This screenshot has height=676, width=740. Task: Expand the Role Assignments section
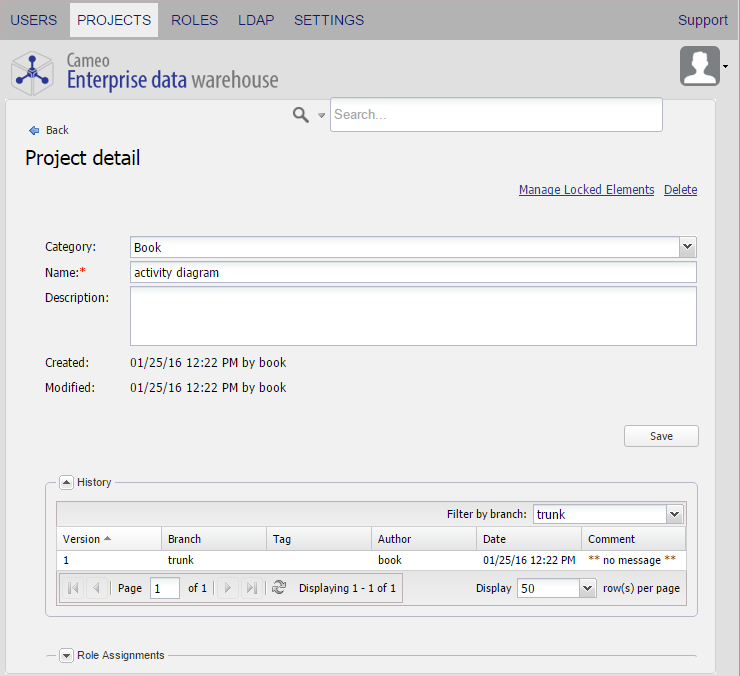pos(66,655)
